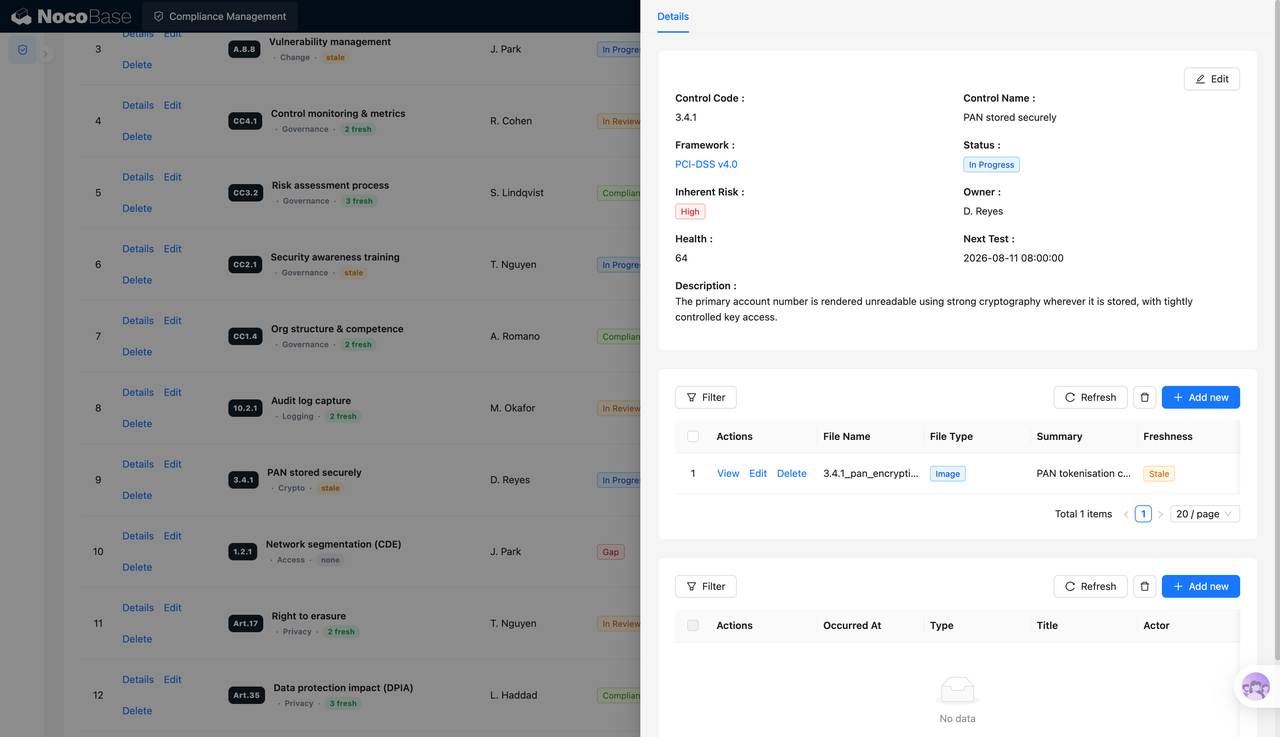This screenshot has height=737, width=1280.
Task: Tick the select-all checkbox in events table
Action: pos(693,625)
